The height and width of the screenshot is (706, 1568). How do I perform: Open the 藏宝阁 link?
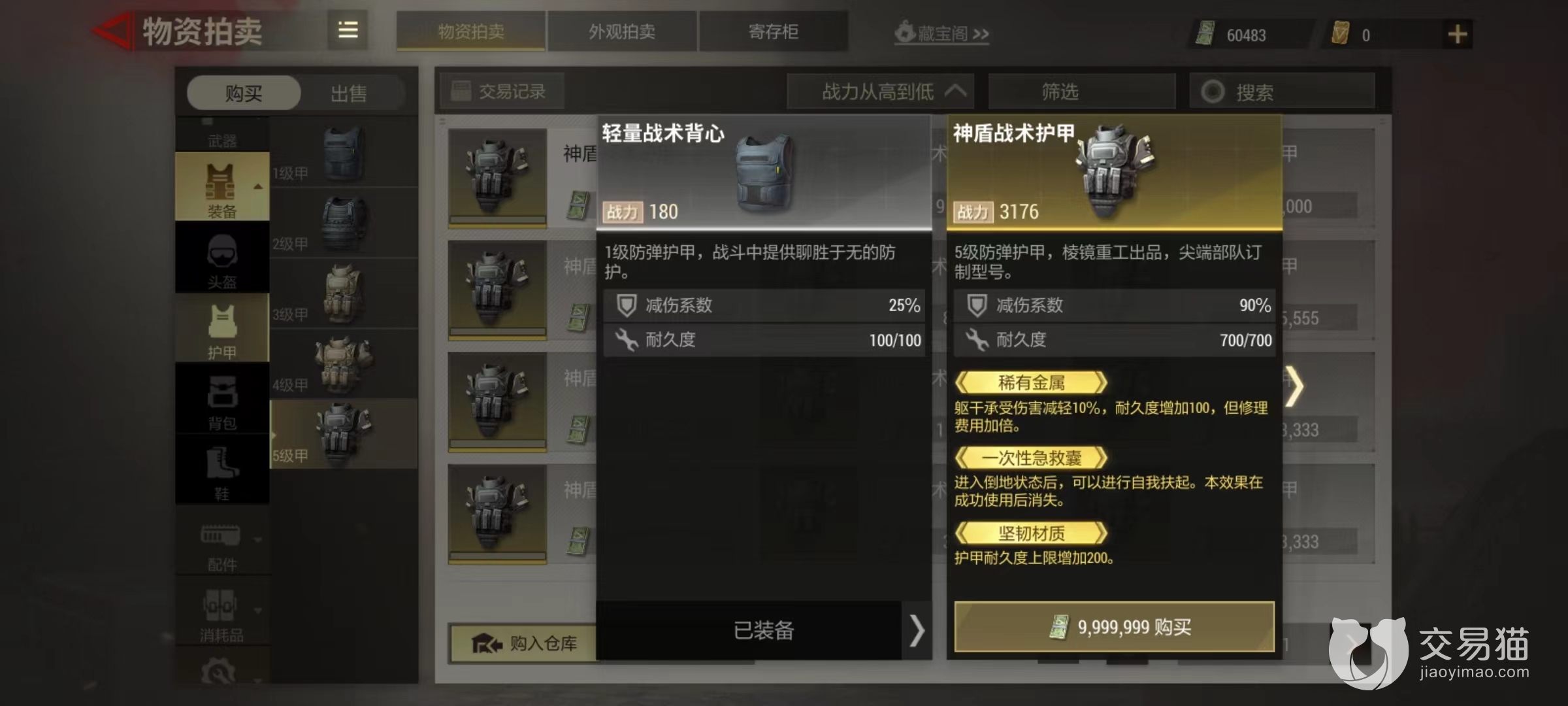click(942, 33)
